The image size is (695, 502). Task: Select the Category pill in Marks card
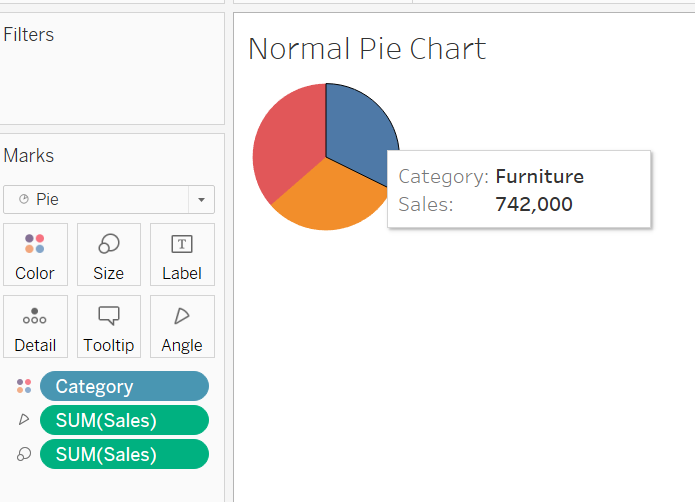point(124,386)
